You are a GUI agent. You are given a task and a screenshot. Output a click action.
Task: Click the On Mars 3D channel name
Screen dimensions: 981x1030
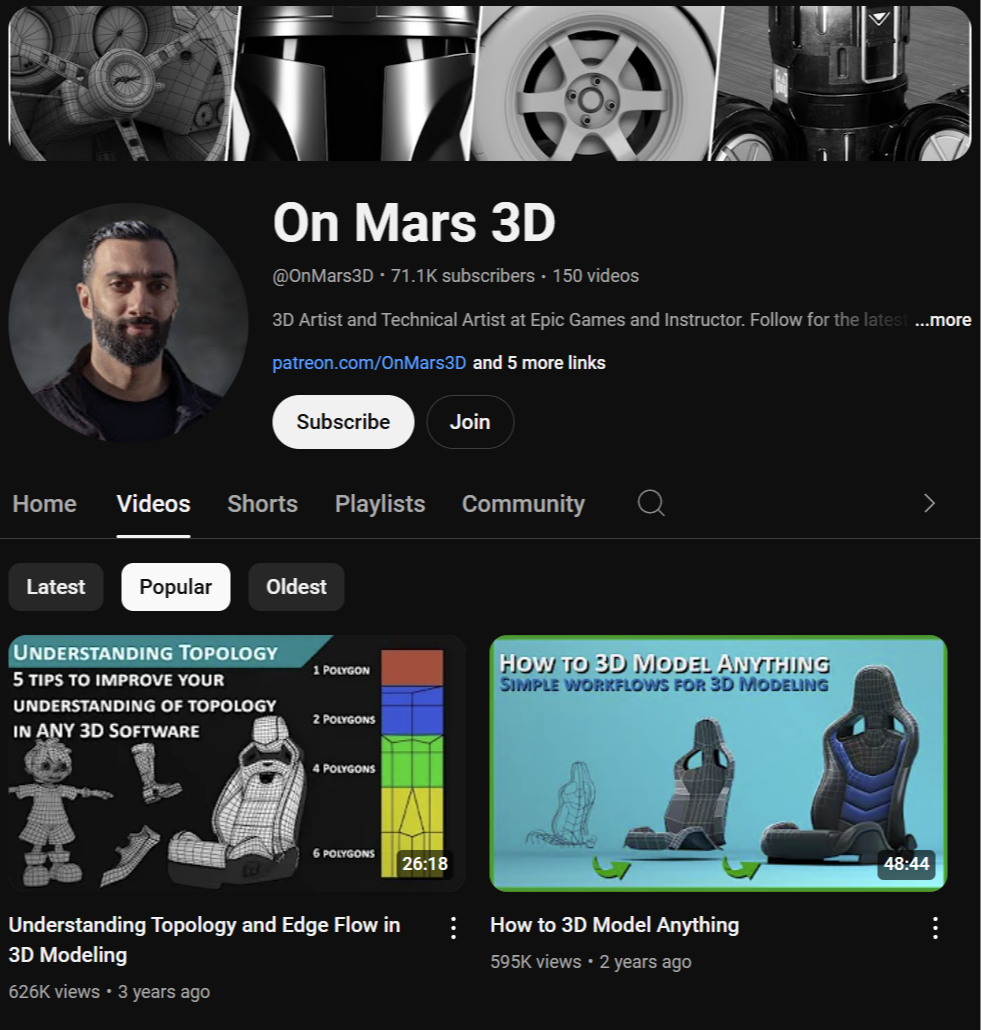click(x=414, y=223)
